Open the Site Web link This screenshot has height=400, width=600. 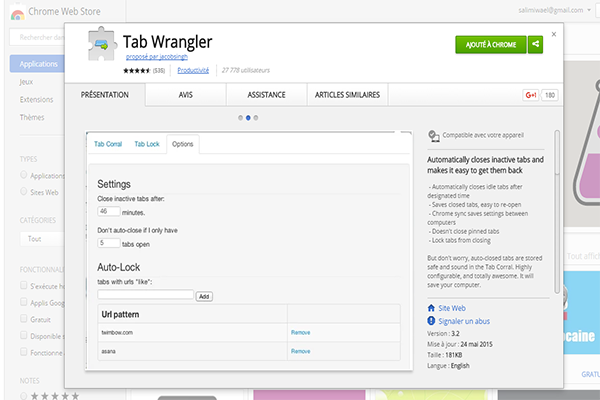pos(452,308)
